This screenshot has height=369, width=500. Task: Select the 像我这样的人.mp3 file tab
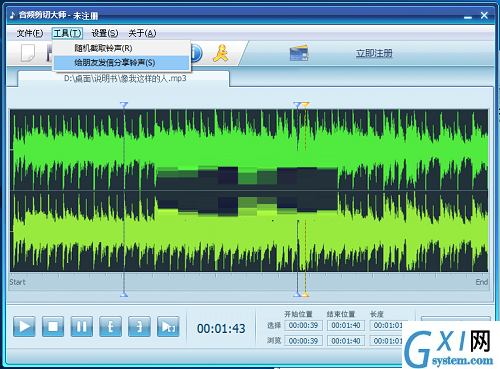(x=124, y=79)
